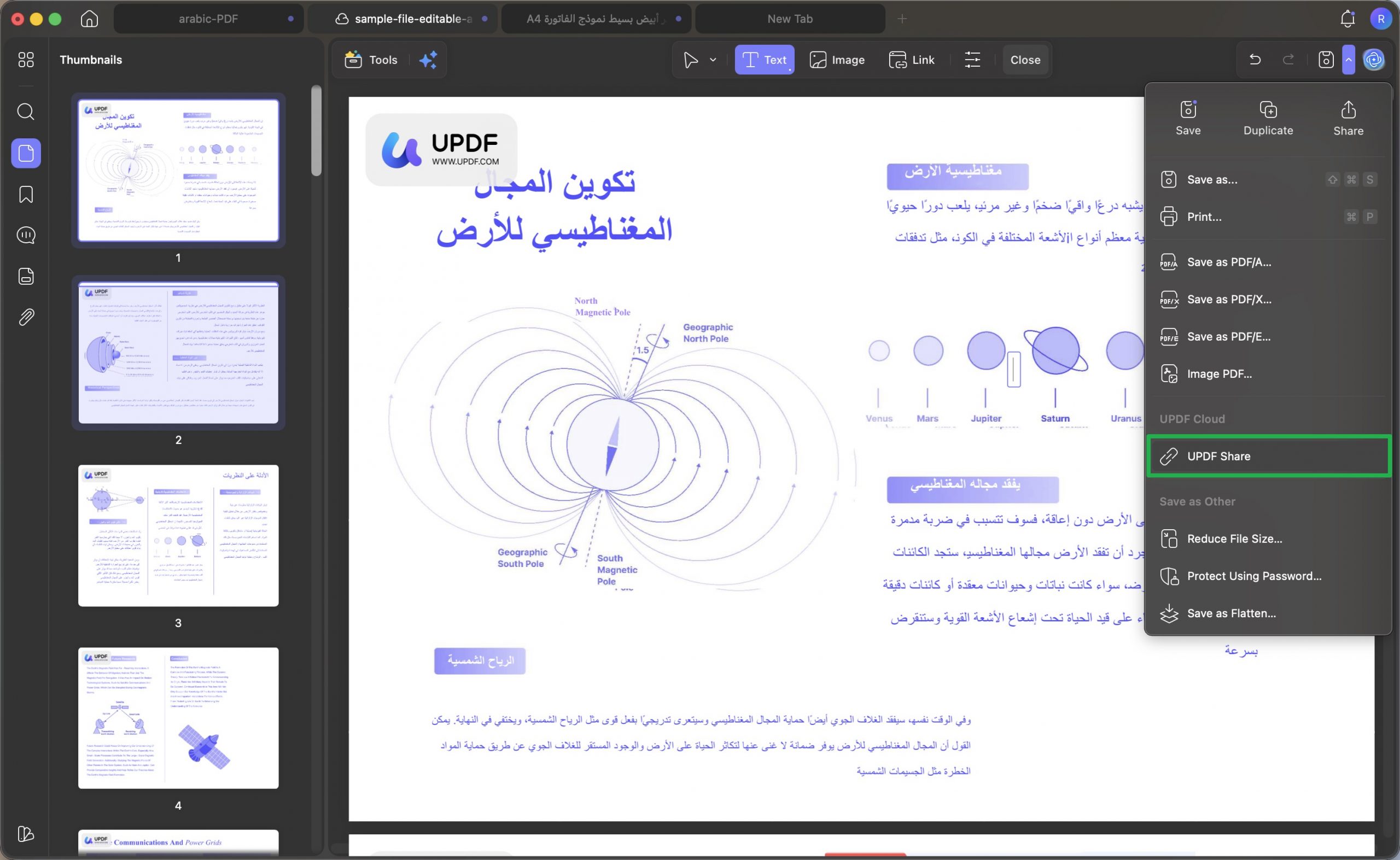This screenshot has height=860, width=1400.
Task: Click Share in the dropdown panel
Action: pos(1348,118)
